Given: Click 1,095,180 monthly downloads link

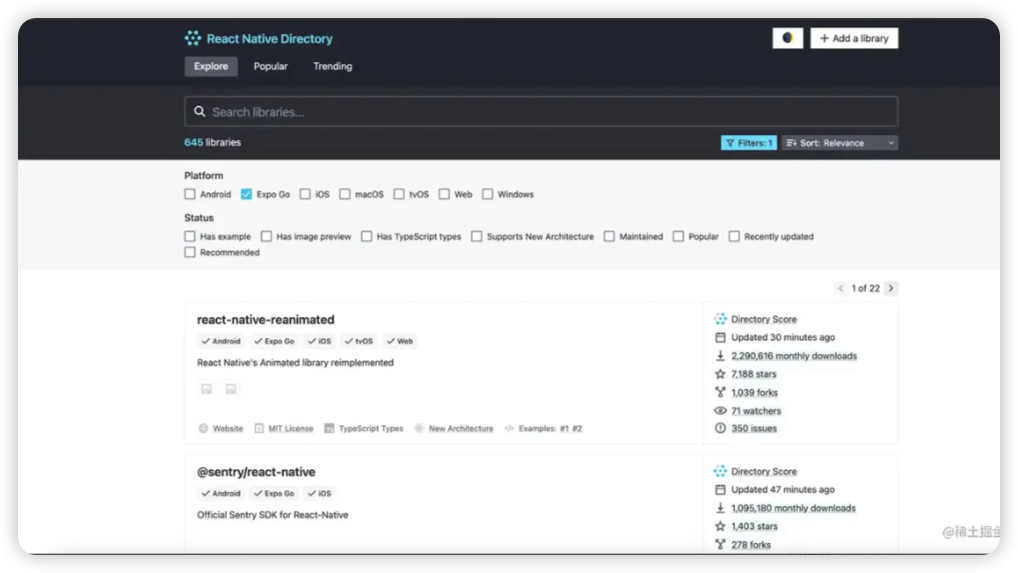Looking at the screenshot, I should (793, 508).
